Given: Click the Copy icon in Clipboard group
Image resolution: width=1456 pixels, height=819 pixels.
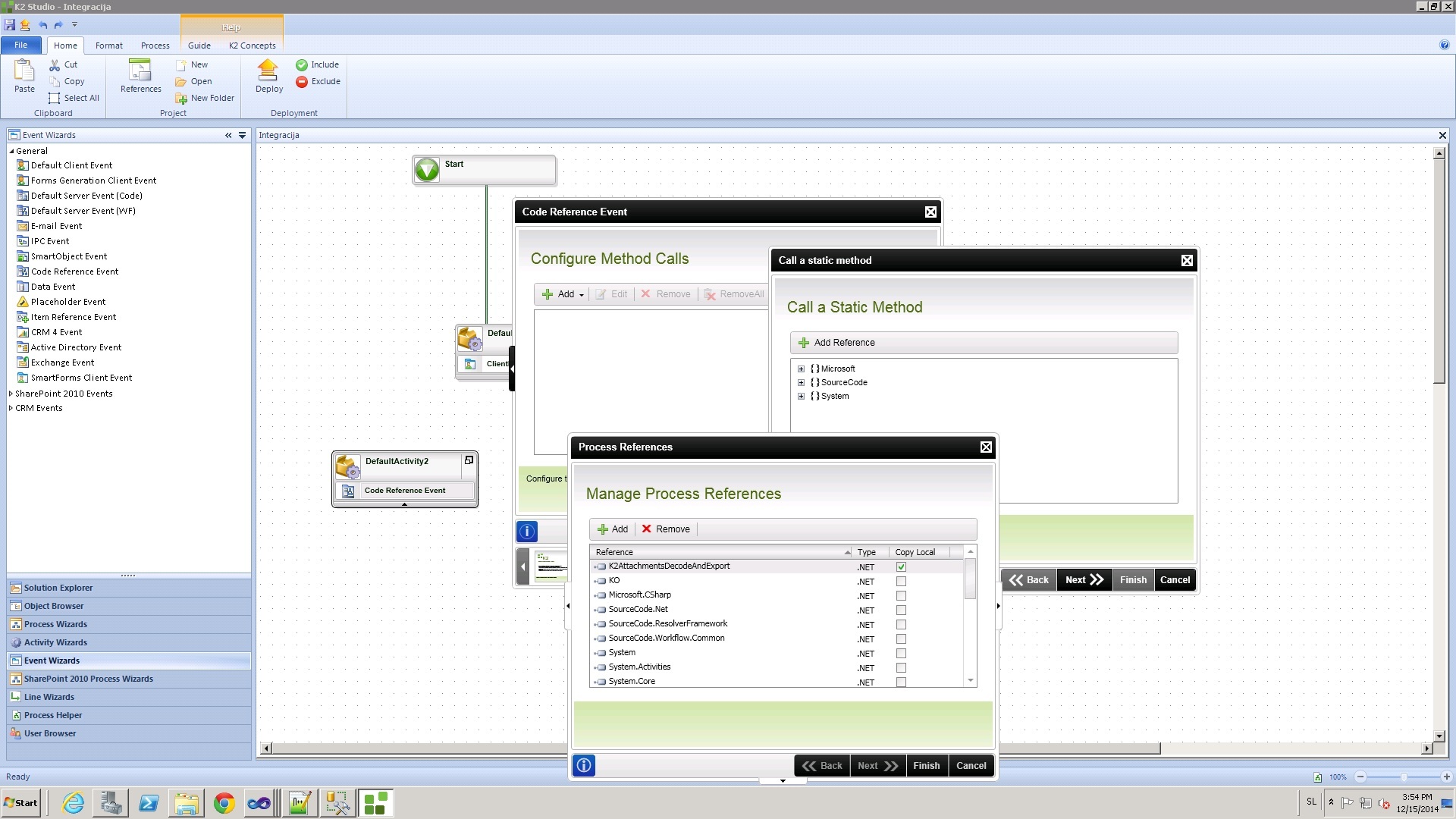Looking at the screenshot, I should coord(55,81).
